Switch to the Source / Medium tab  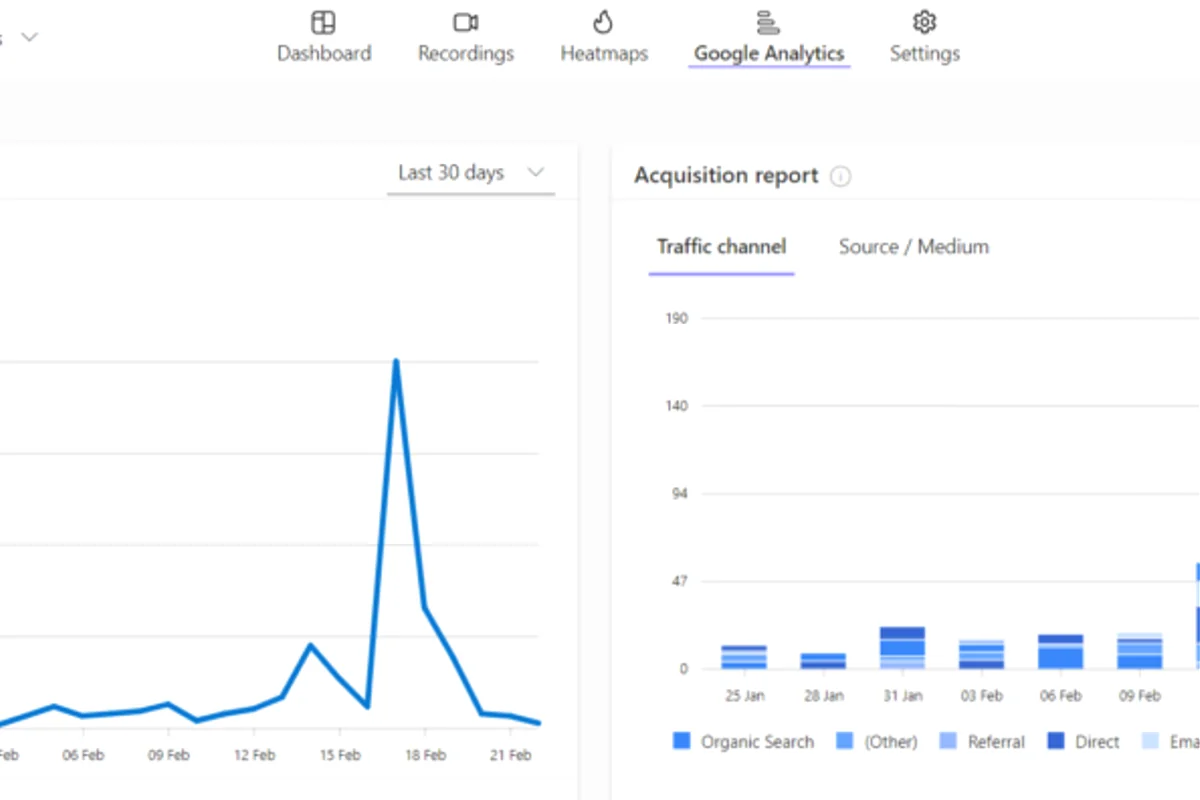tap(914, 247)
